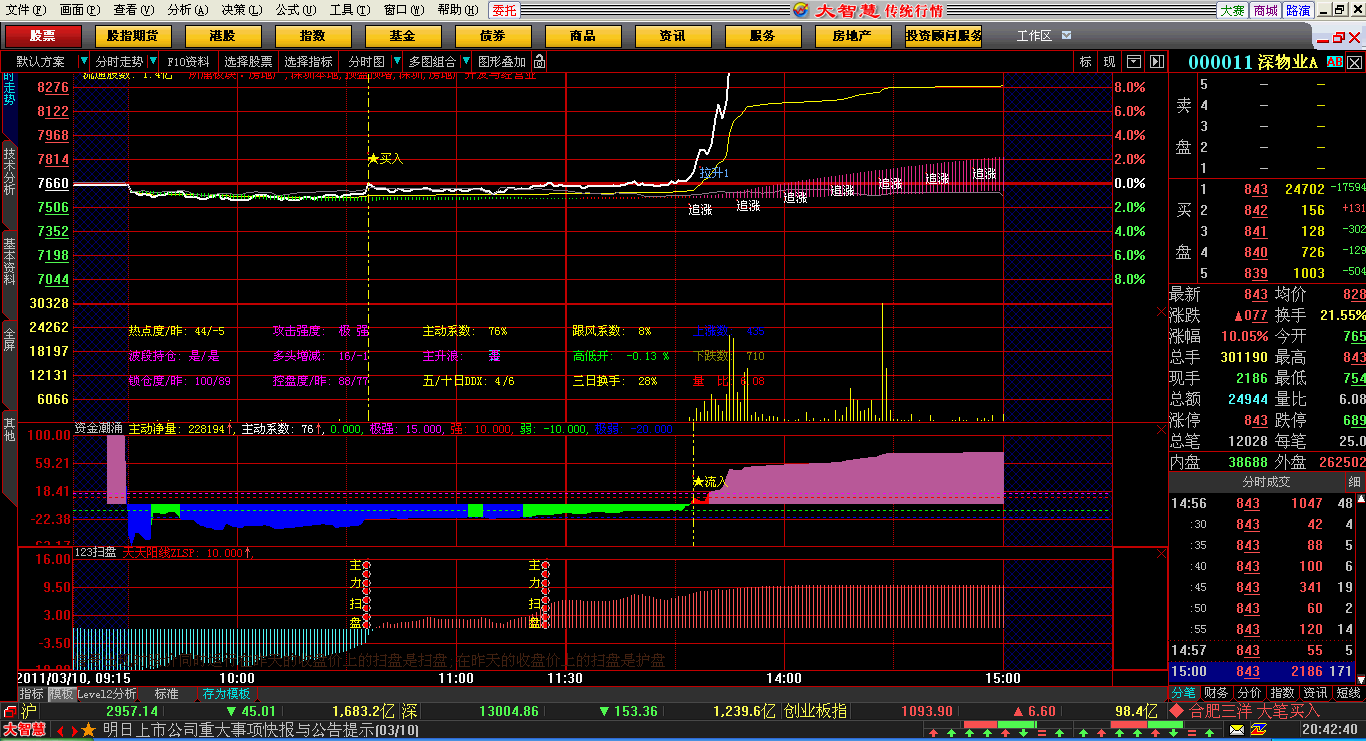Screen dimensions: 1366x741
Task: Click the 路演 link button
Action: point(1298,10)
